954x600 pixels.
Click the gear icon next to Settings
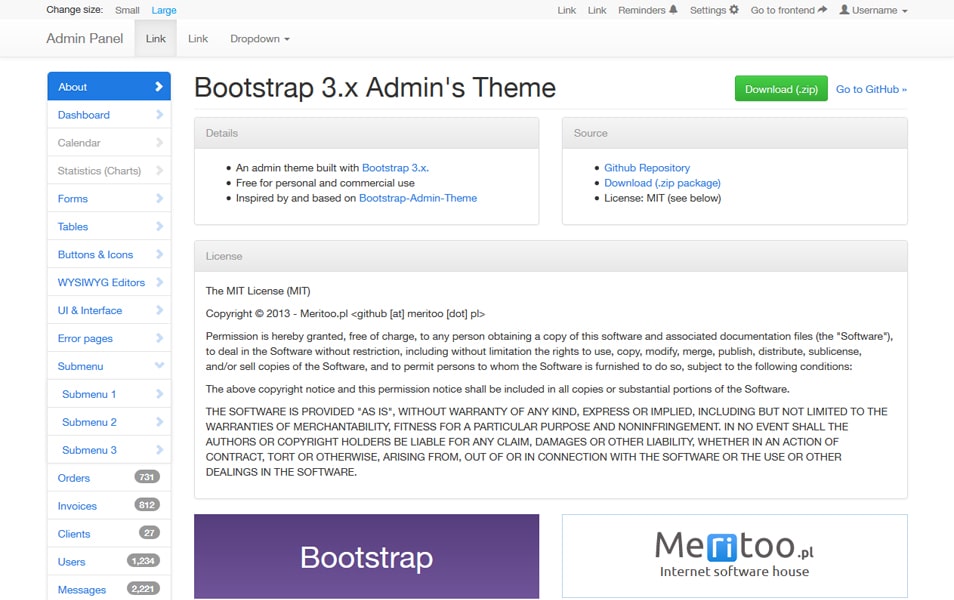734,10
